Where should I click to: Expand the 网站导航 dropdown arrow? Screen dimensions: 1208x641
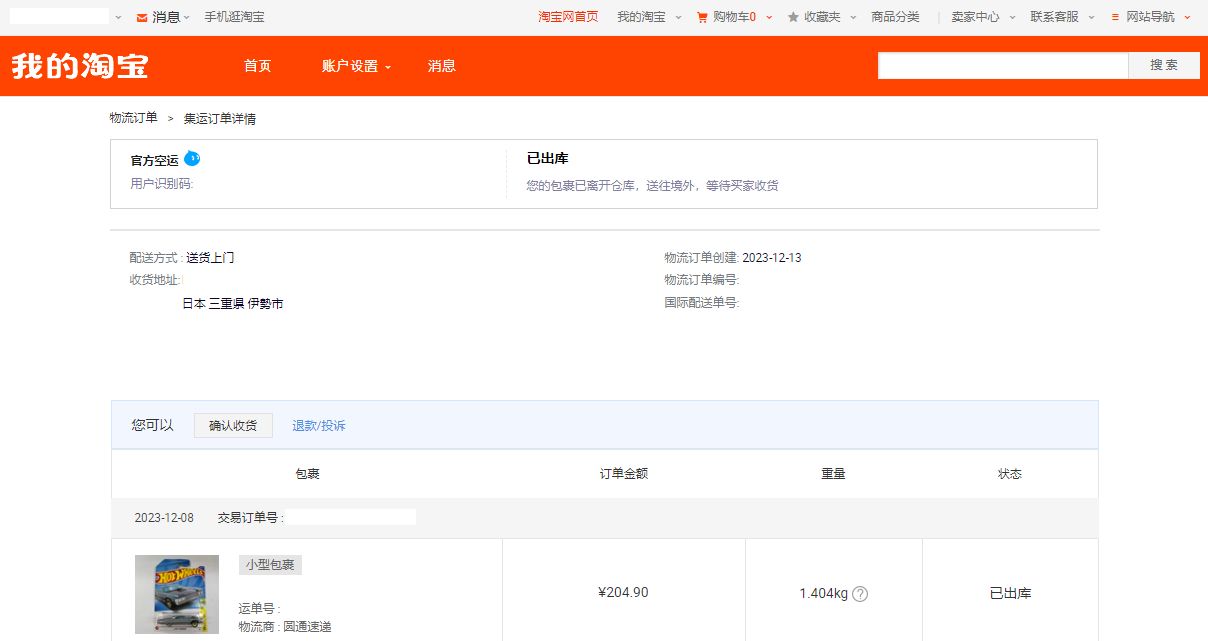point(1187,17)
